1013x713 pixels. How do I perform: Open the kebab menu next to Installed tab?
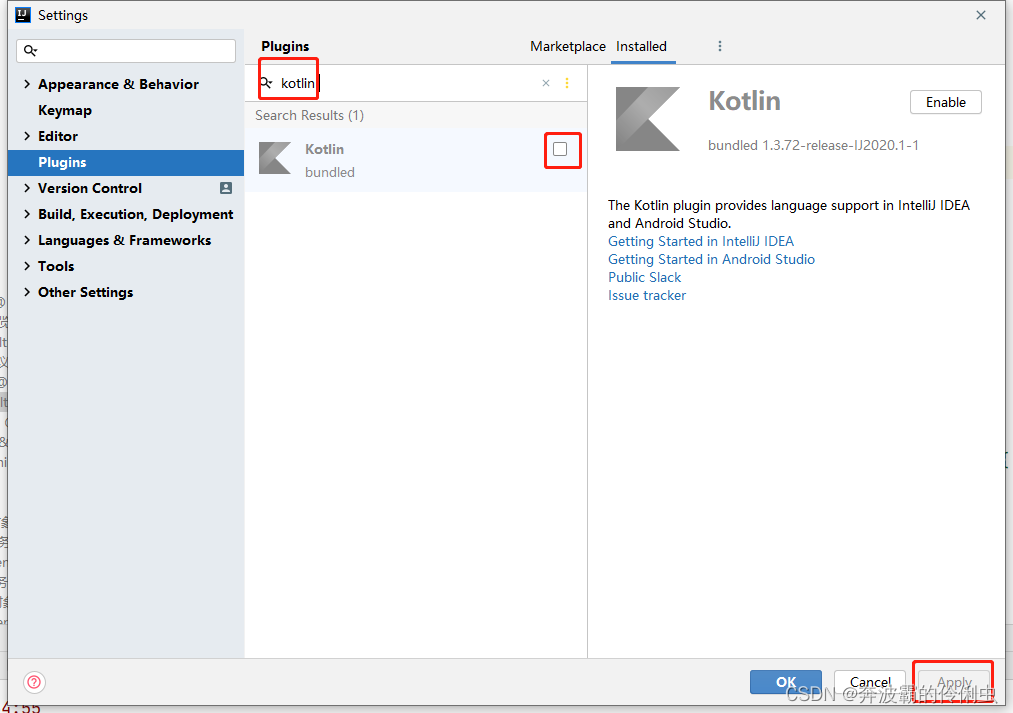pyautogui.click(x=719, y=46)
